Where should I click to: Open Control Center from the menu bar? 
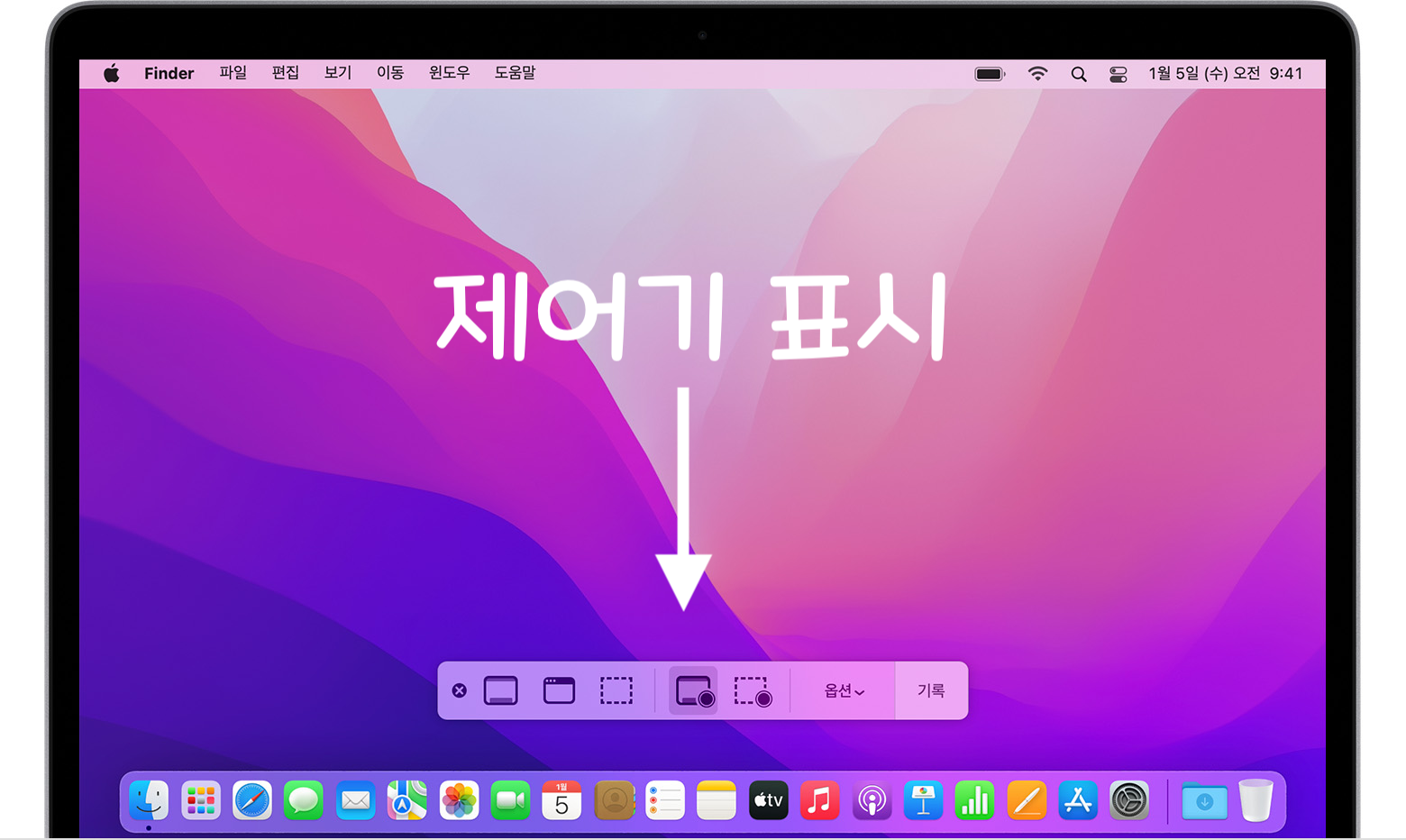[1118, 73]
